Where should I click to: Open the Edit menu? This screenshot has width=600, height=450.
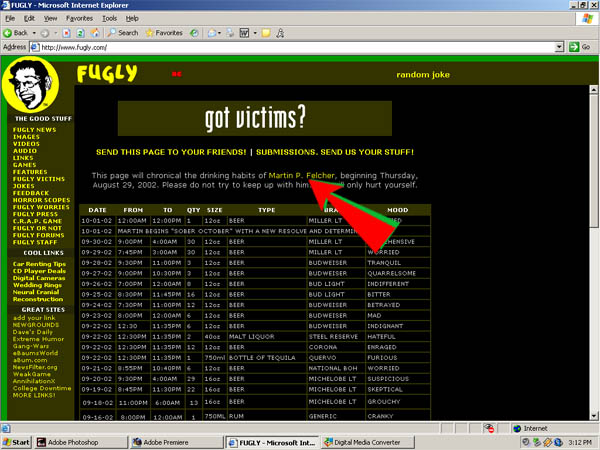29,18
